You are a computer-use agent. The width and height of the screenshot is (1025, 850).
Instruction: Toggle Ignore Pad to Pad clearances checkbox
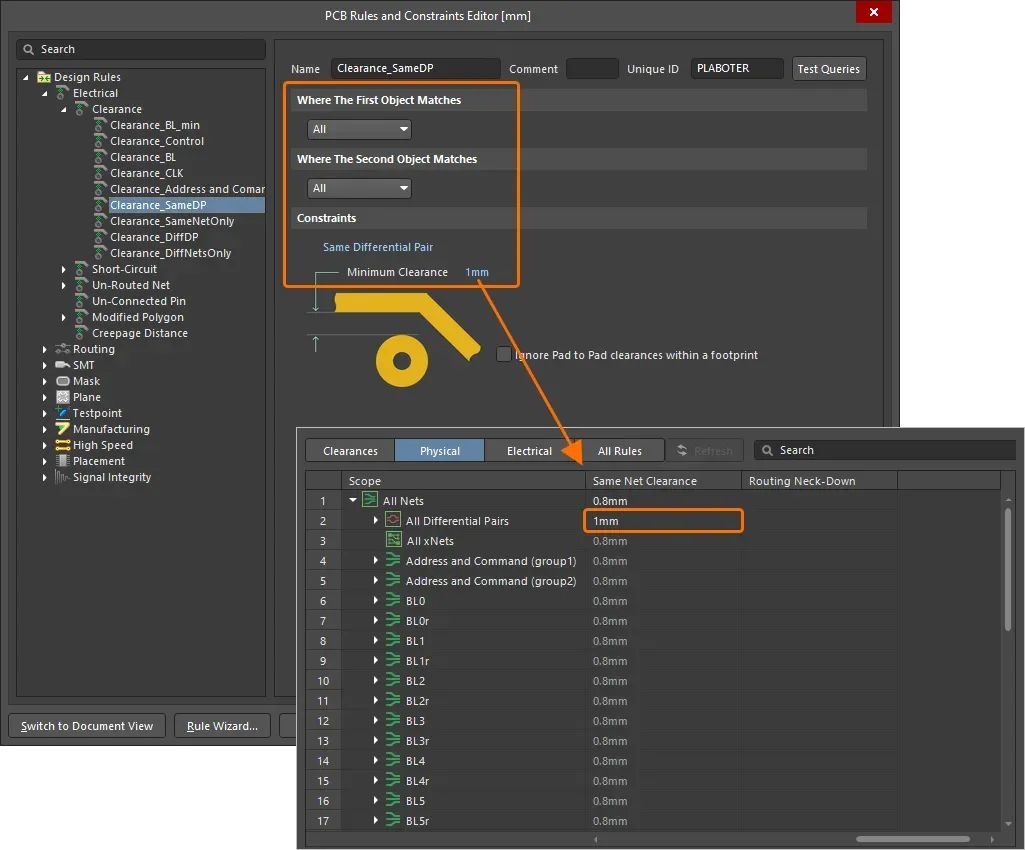pyautogui.click(x=503, y=354)
